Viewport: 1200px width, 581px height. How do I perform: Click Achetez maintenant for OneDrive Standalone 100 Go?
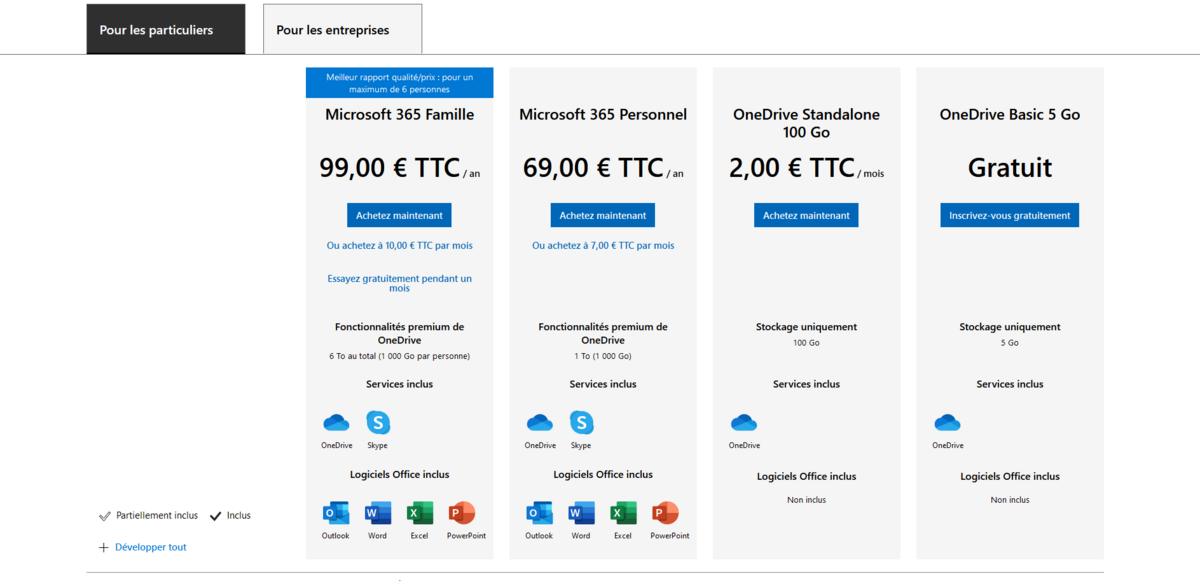pyautogui.click(x=806, y=215)
